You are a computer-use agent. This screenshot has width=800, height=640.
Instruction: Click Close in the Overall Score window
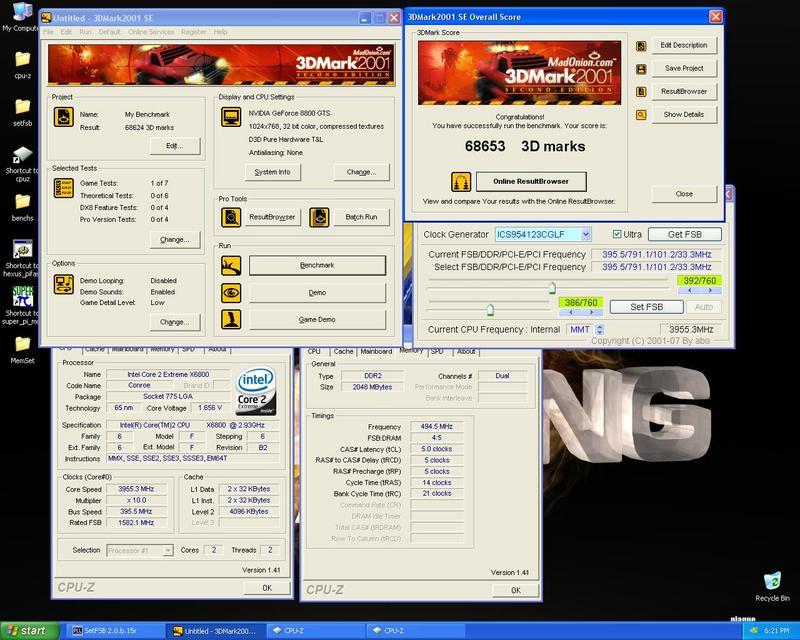coord(684,194)
